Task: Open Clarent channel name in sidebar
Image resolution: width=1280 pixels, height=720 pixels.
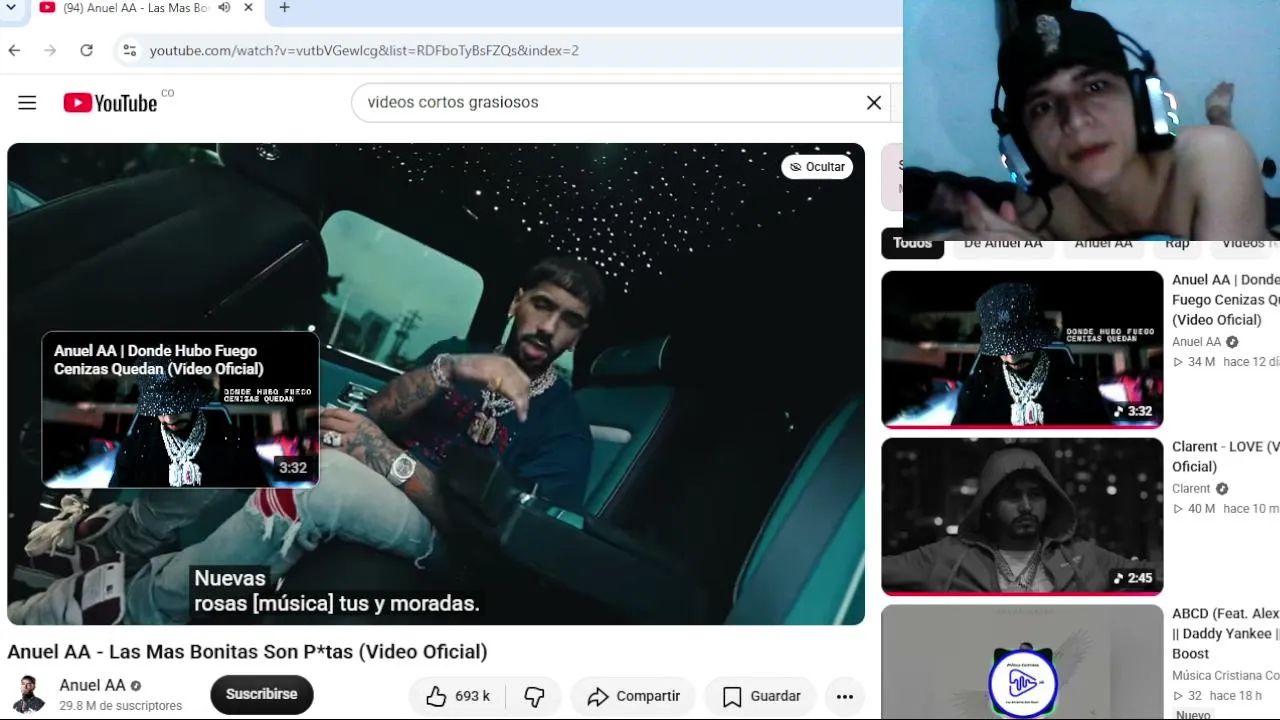Action: coord(1191,489)
